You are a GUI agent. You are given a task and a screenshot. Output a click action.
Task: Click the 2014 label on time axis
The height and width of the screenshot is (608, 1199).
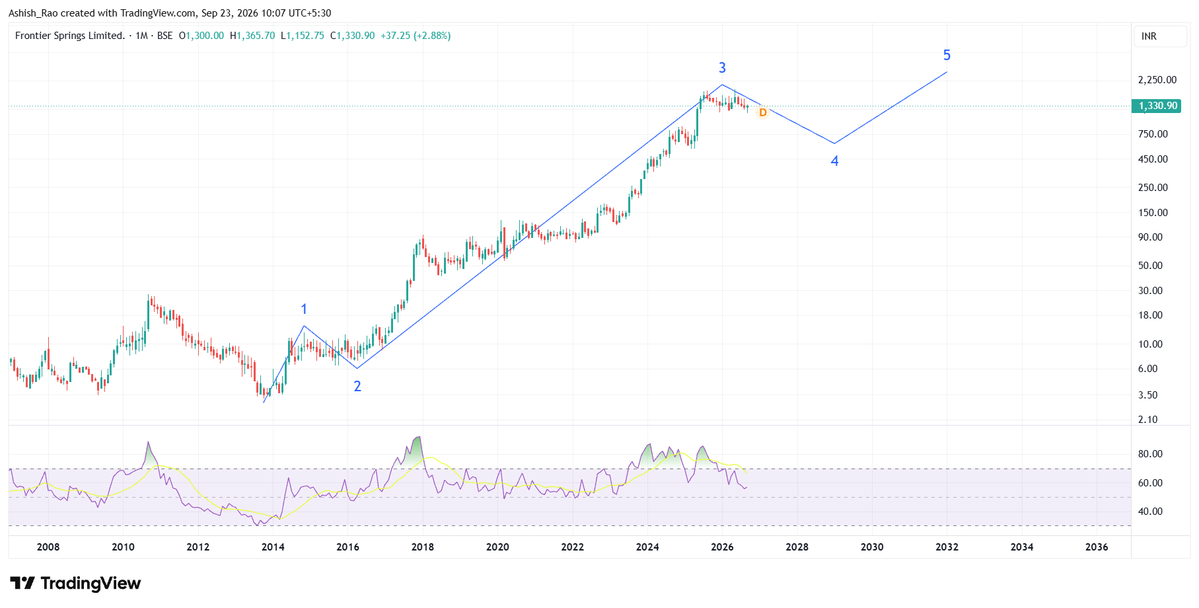(273, 548)
